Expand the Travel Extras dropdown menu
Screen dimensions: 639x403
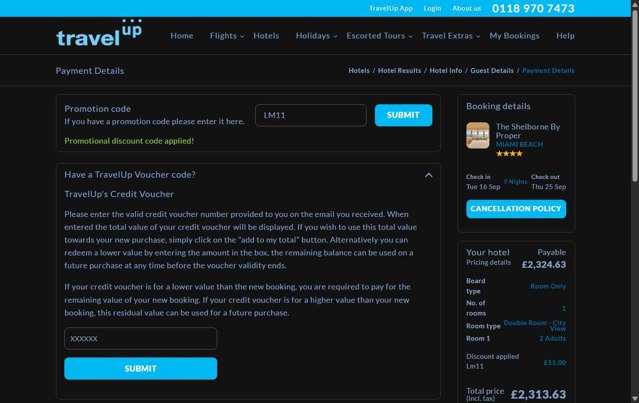click(451, 36)
